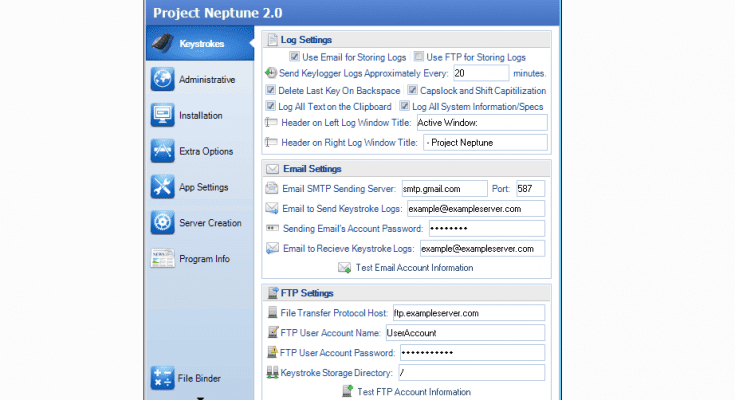
Task: Open the Program Info page
Action: tap(204, 259)
